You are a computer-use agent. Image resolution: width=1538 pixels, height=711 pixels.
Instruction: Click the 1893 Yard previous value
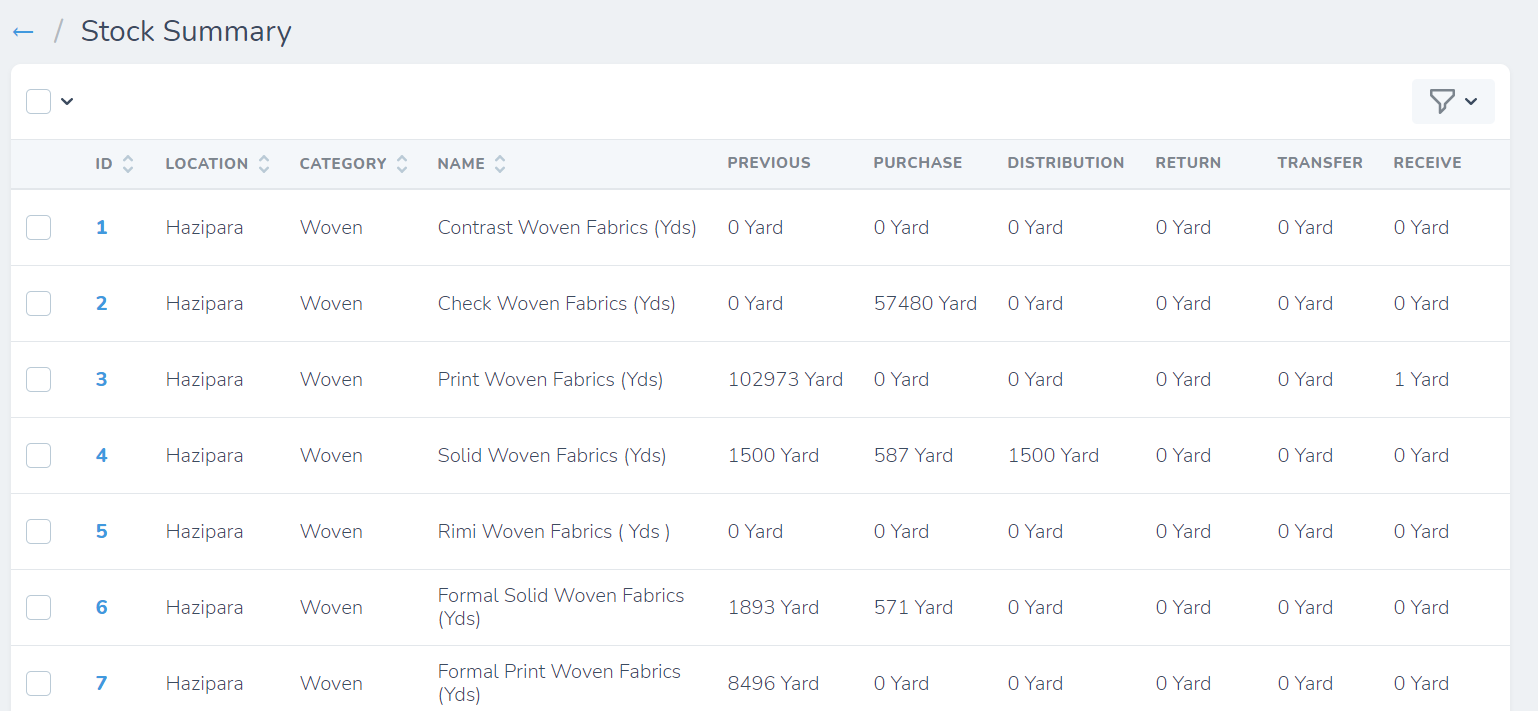point(773,607)
